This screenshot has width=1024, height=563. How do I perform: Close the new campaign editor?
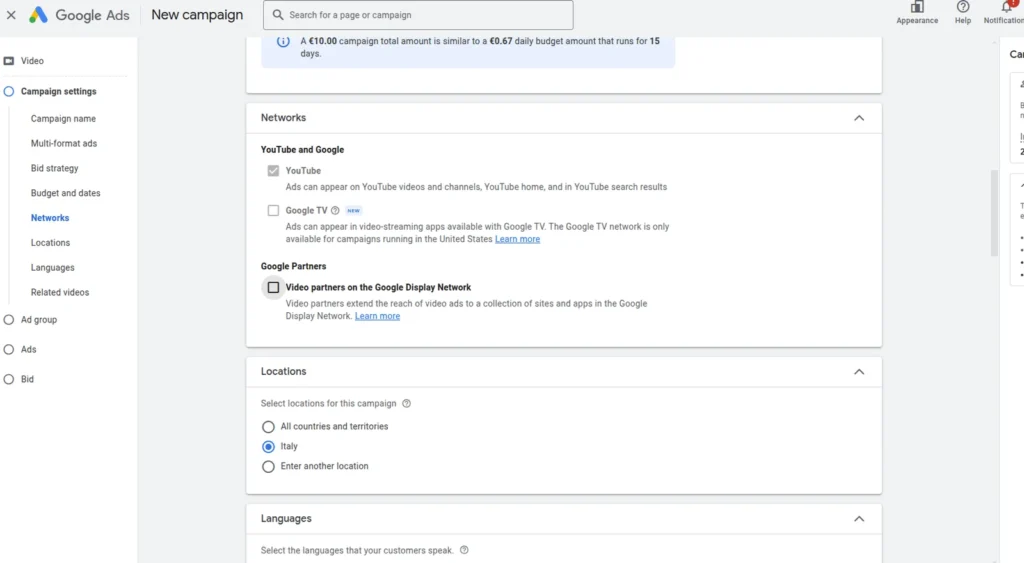pyautogui.click(x=11, y=15)
